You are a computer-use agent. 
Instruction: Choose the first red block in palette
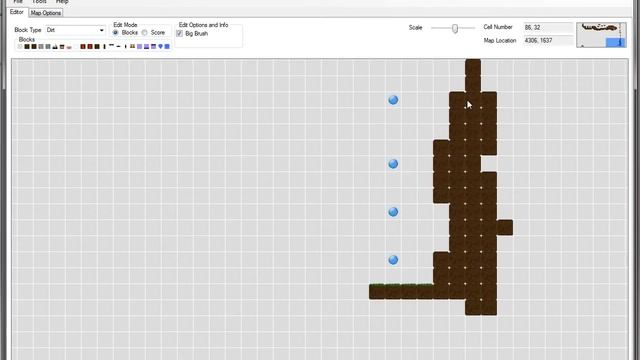tap(82, 47)
